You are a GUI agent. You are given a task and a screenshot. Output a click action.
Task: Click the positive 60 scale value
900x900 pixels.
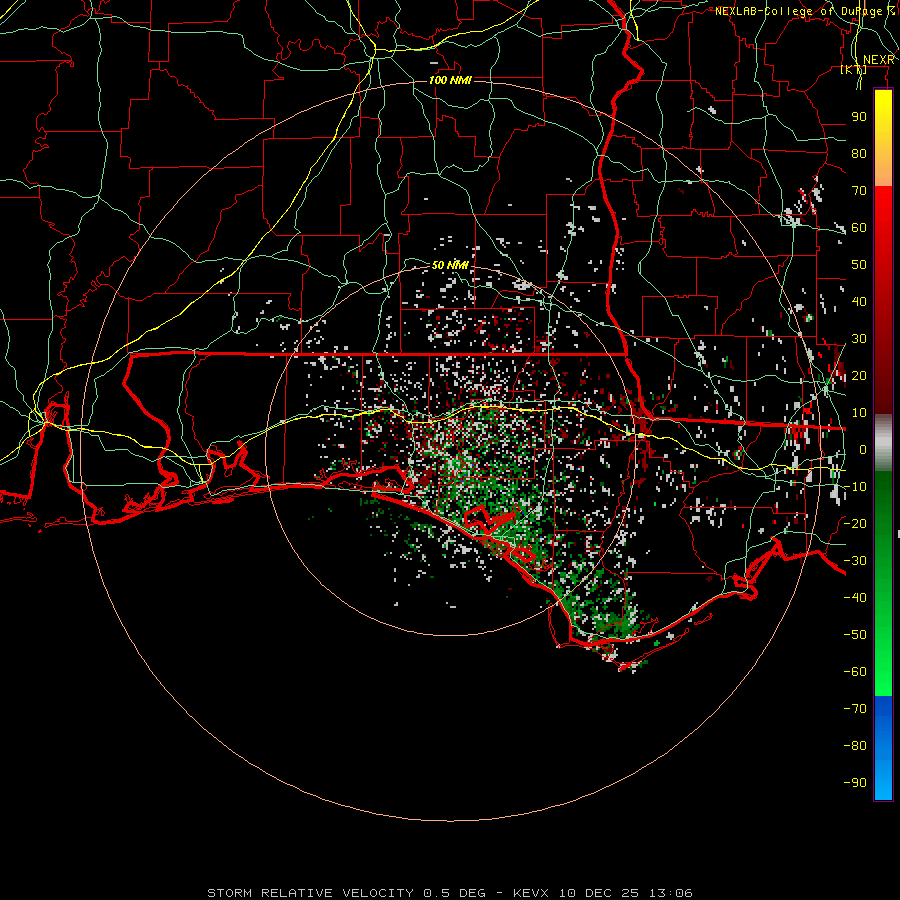[859, 228]
